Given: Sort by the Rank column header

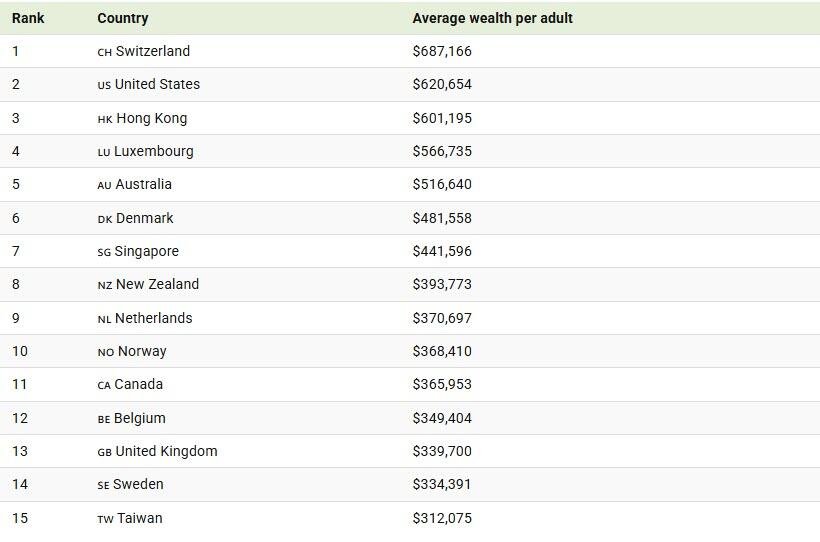Looking at the screenshot, I should (28, 18).
